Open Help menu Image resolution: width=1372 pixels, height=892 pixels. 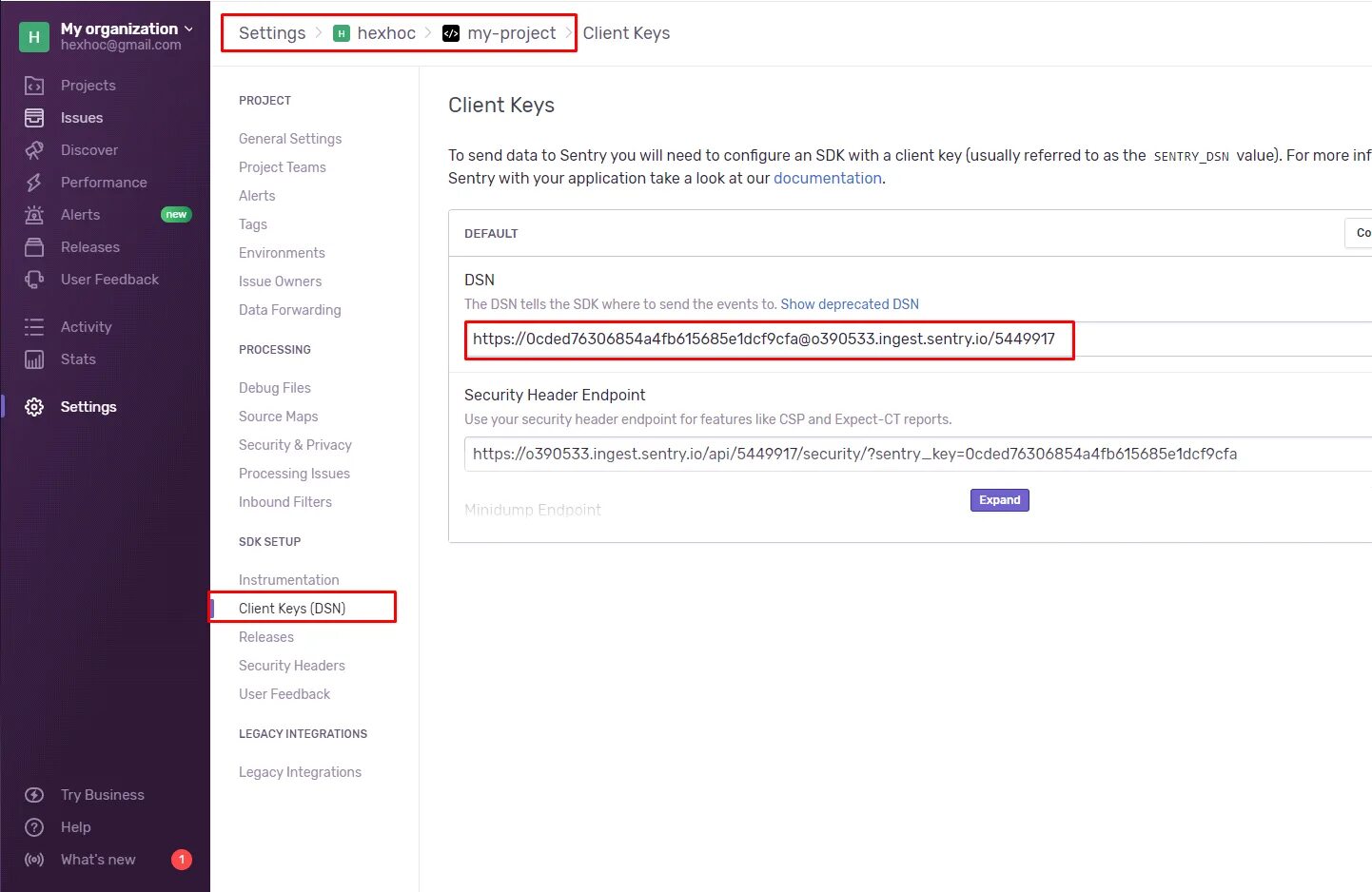(x=76, y=827)
